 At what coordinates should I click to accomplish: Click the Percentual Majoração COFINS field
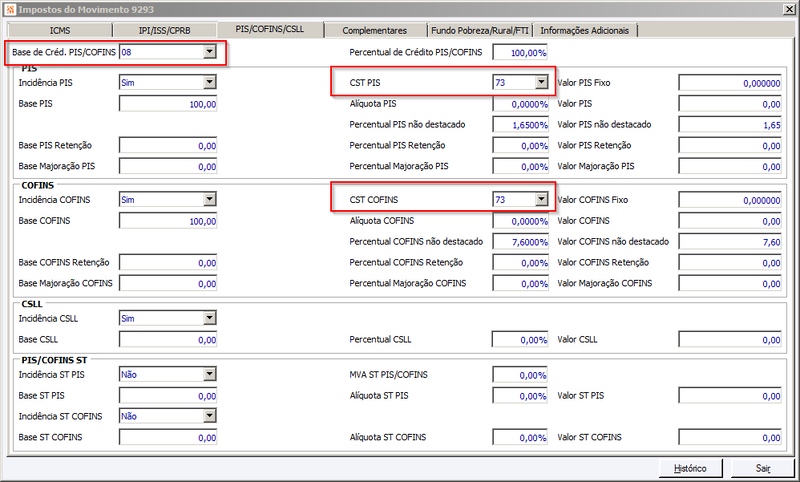pyautogui.click(x=520, y=284)
